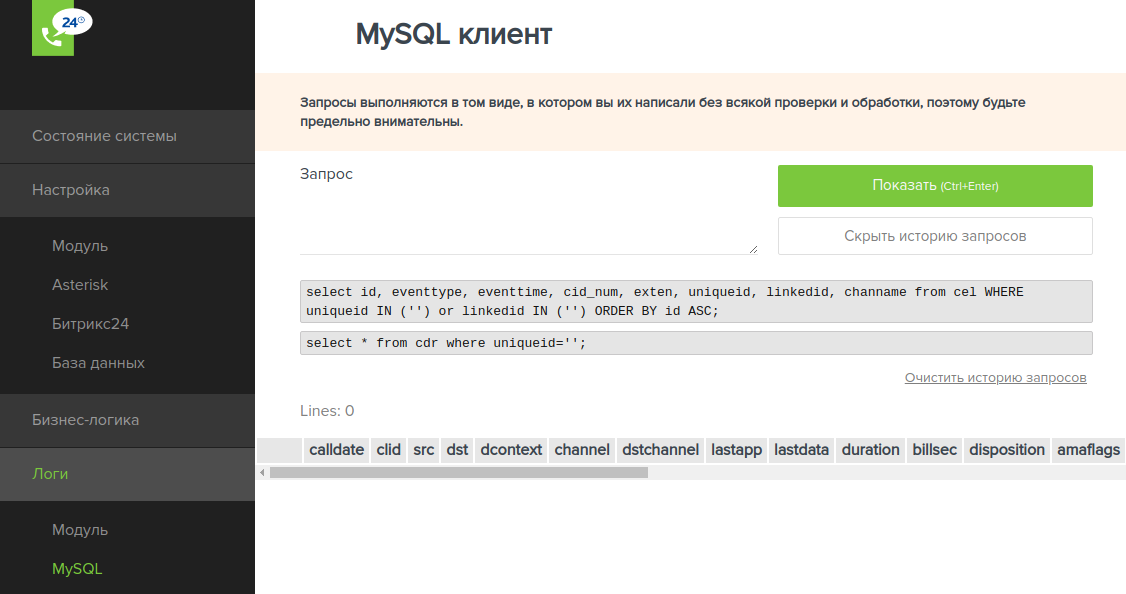Select the Asterisk settings item

click(80, 285)
